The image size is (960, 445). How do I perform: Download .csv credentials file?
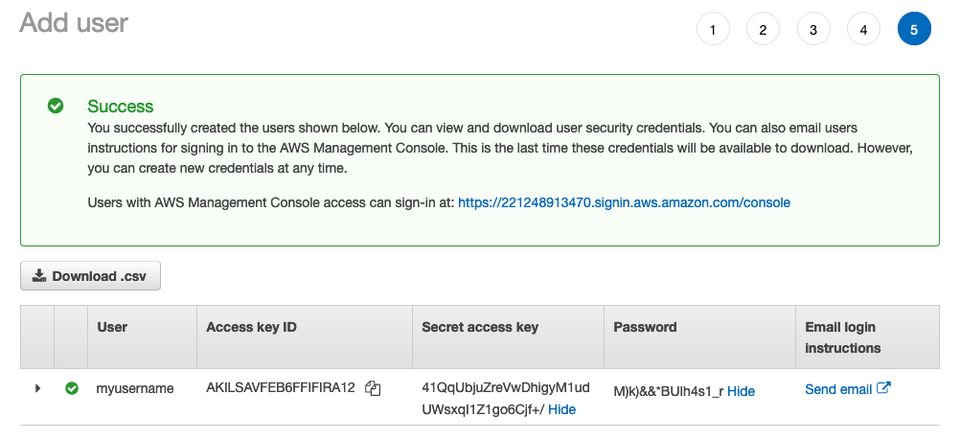coord(91,276)
